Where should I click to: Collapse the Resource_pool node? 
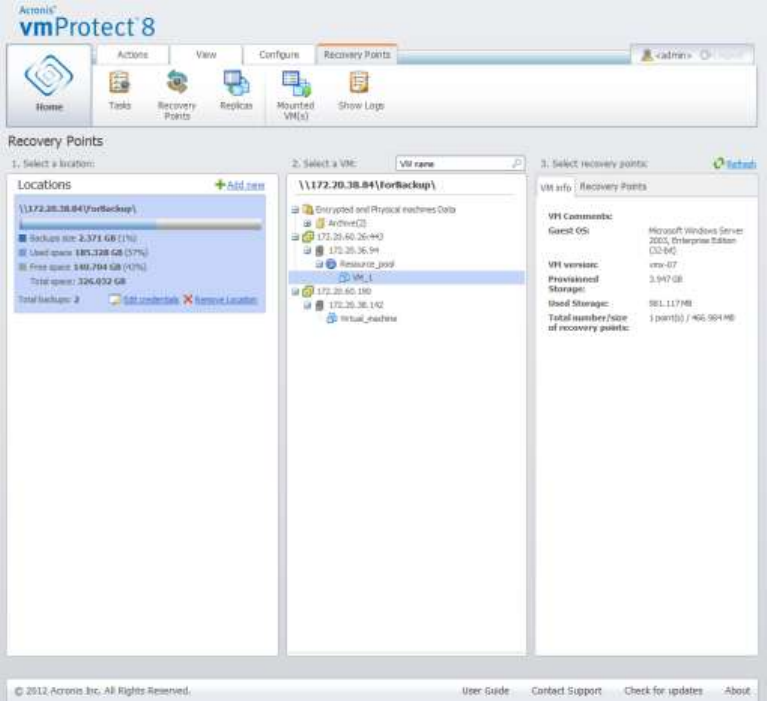(319, 265)
